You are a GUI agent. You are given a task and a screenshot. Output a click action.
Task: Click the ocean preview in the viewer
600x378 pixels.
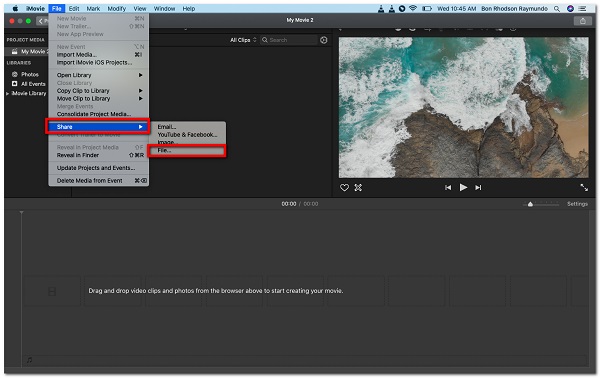(463, 107)
